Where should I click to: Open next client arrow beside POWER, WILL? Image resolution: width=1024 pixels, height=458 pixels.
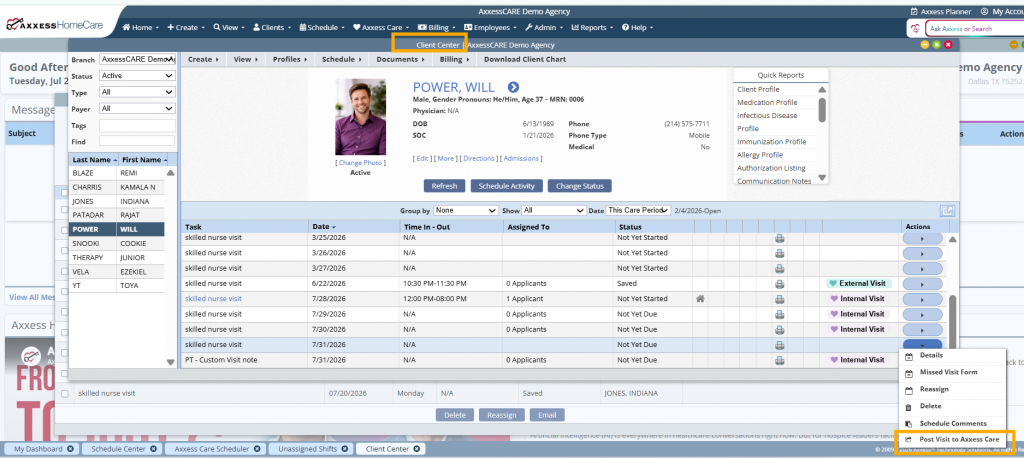click(513, 88)
